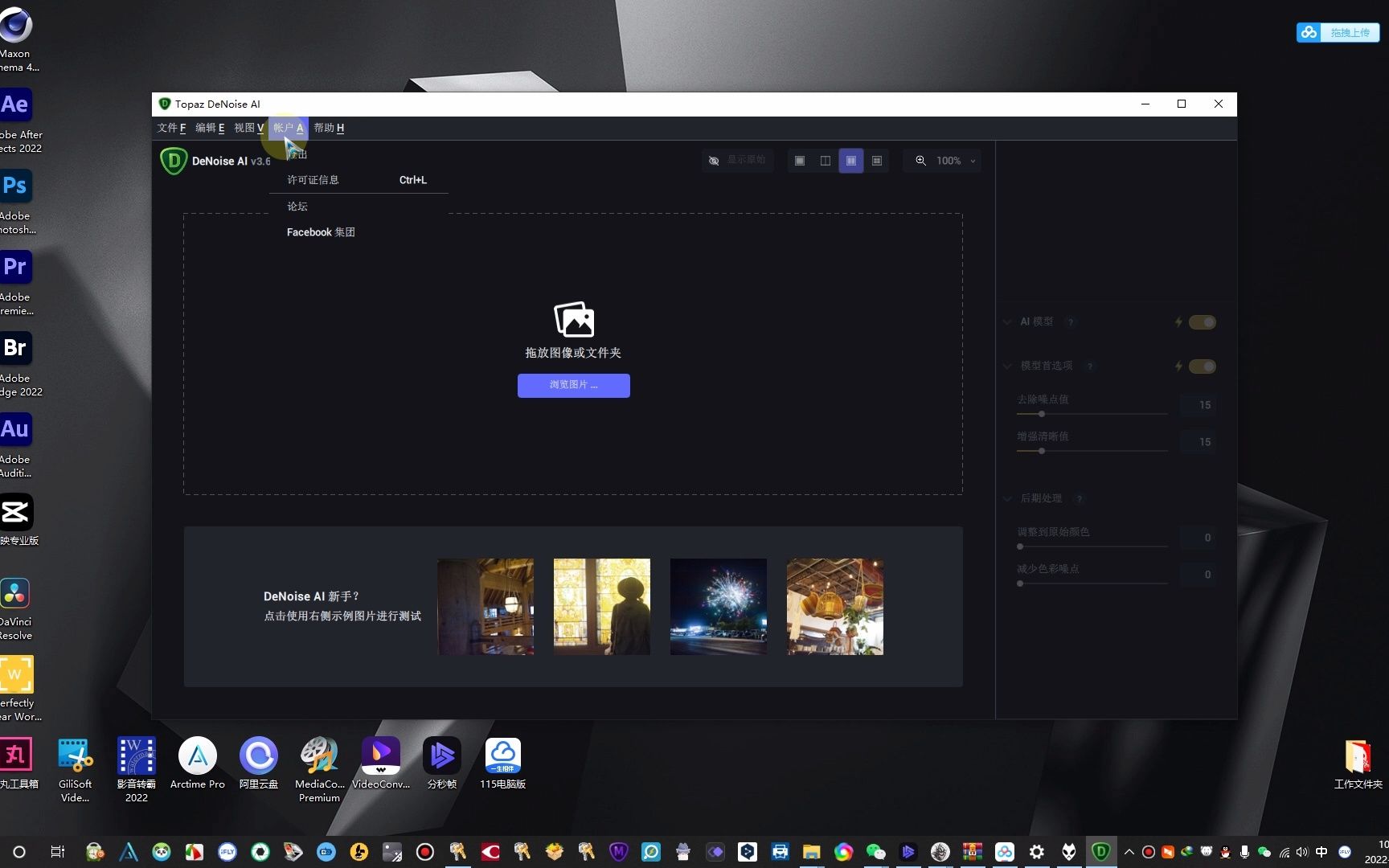
Task: Open Adobe Premiere desktop icon
Action: click(x=16, y=281)
